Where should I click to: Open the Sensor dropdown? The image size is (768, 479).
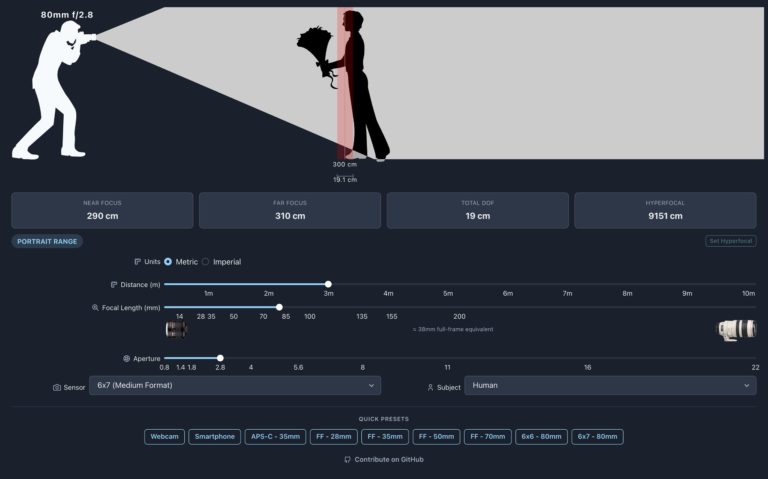pyautogui.click(x=235, y=385)
